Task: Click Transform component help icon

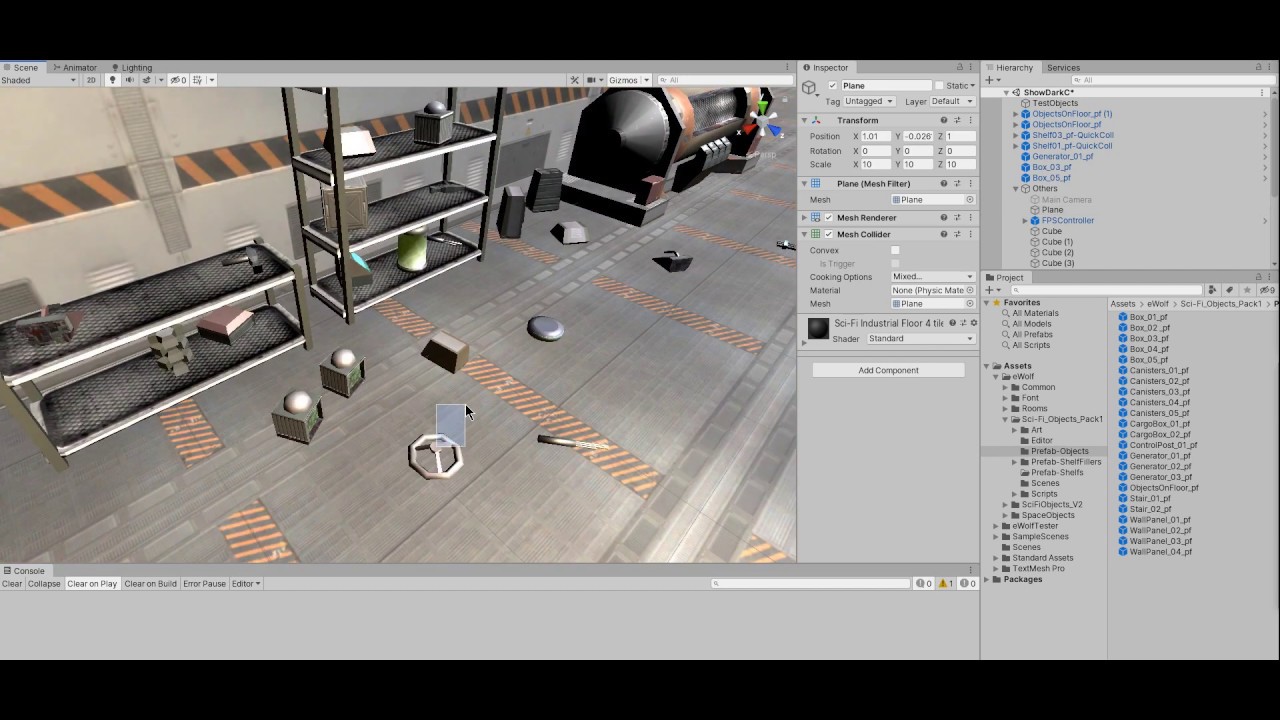Action: (943, 120)
